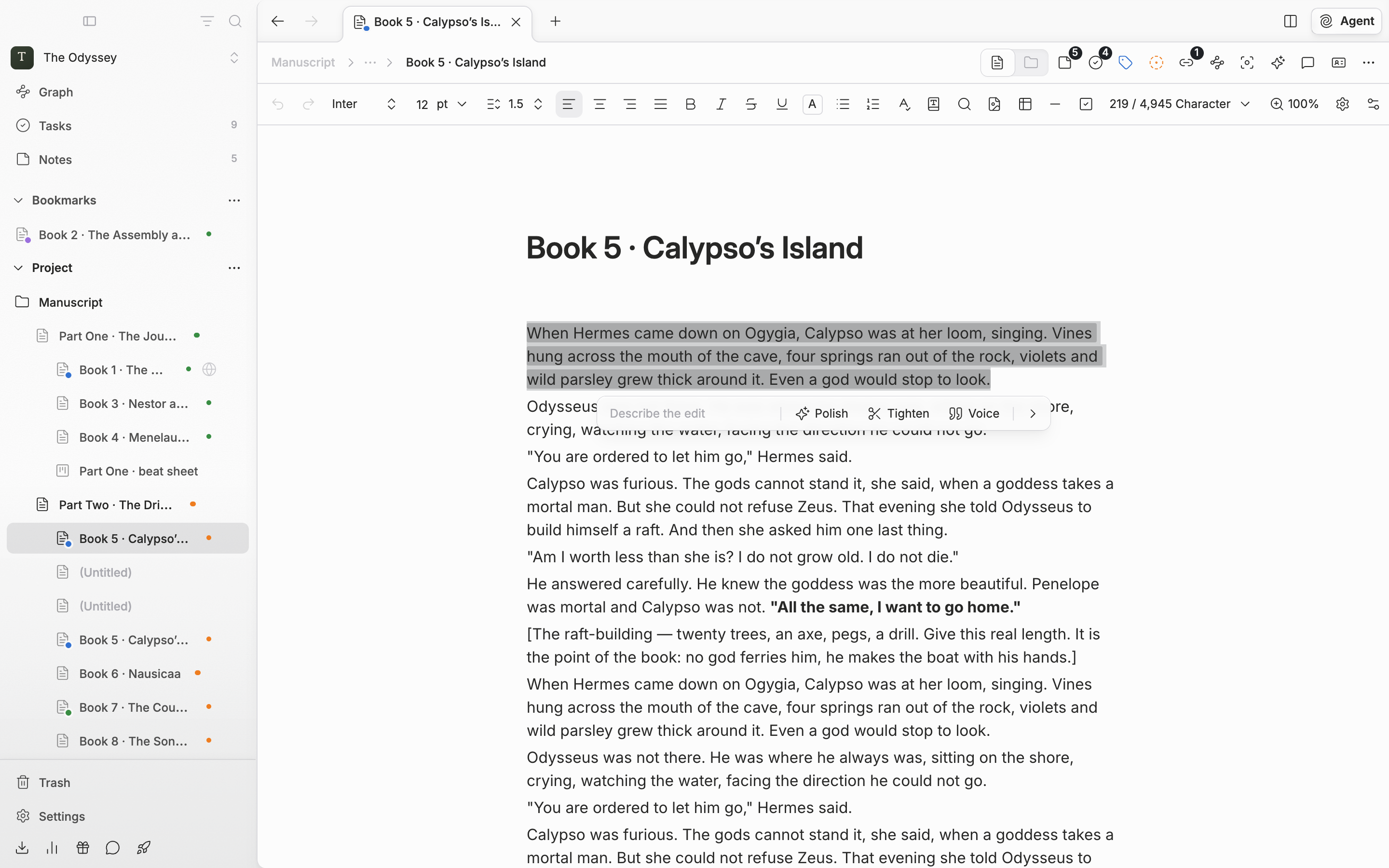The width and height of the screenshot is (1389, 868).
Task: Switch to document view mode toggle
Action: coord(997,63)
